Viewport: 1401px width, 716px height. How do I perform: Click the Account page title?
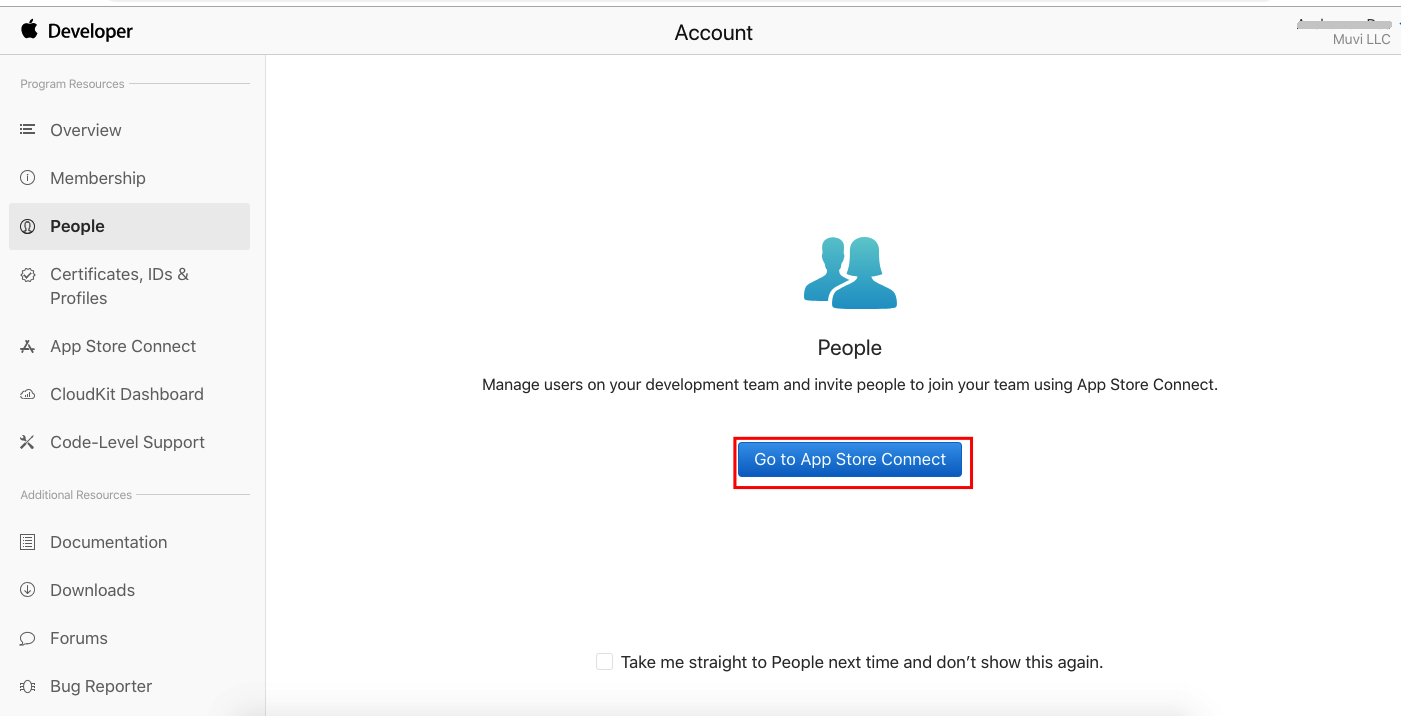pos(714,32)
